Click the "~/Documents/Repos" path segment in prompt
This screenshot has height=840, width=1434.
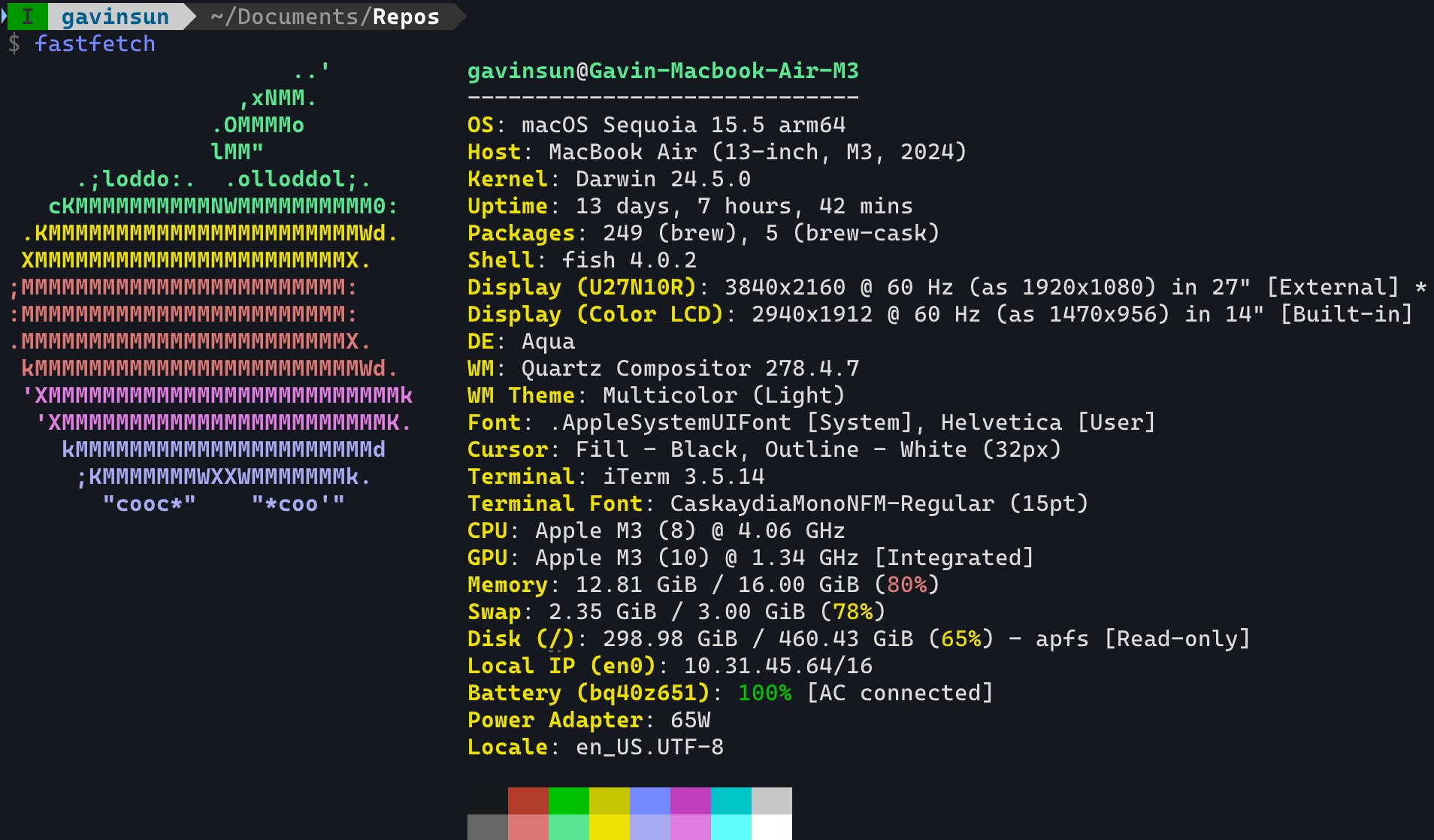click(x=325, y=17)
